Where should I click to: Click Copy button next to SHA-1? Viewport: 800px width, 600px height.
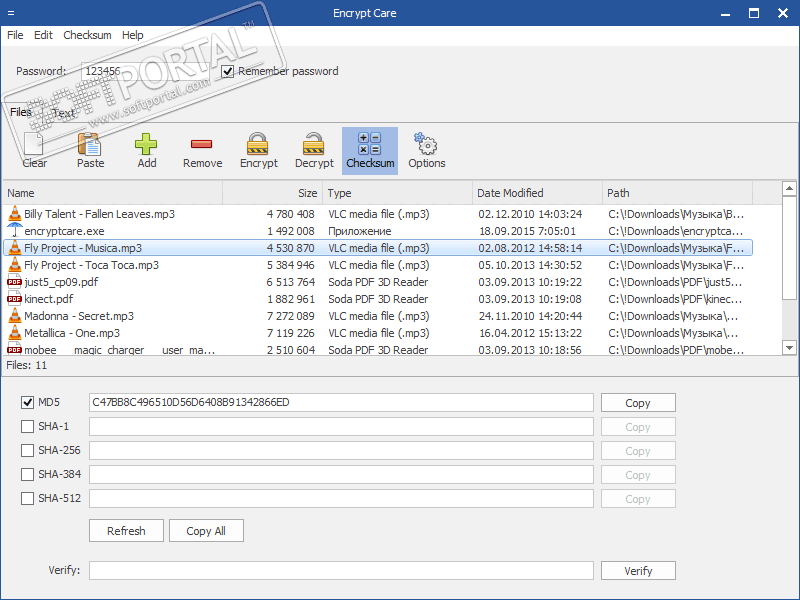pyautogui.click(x=638, y=427)
